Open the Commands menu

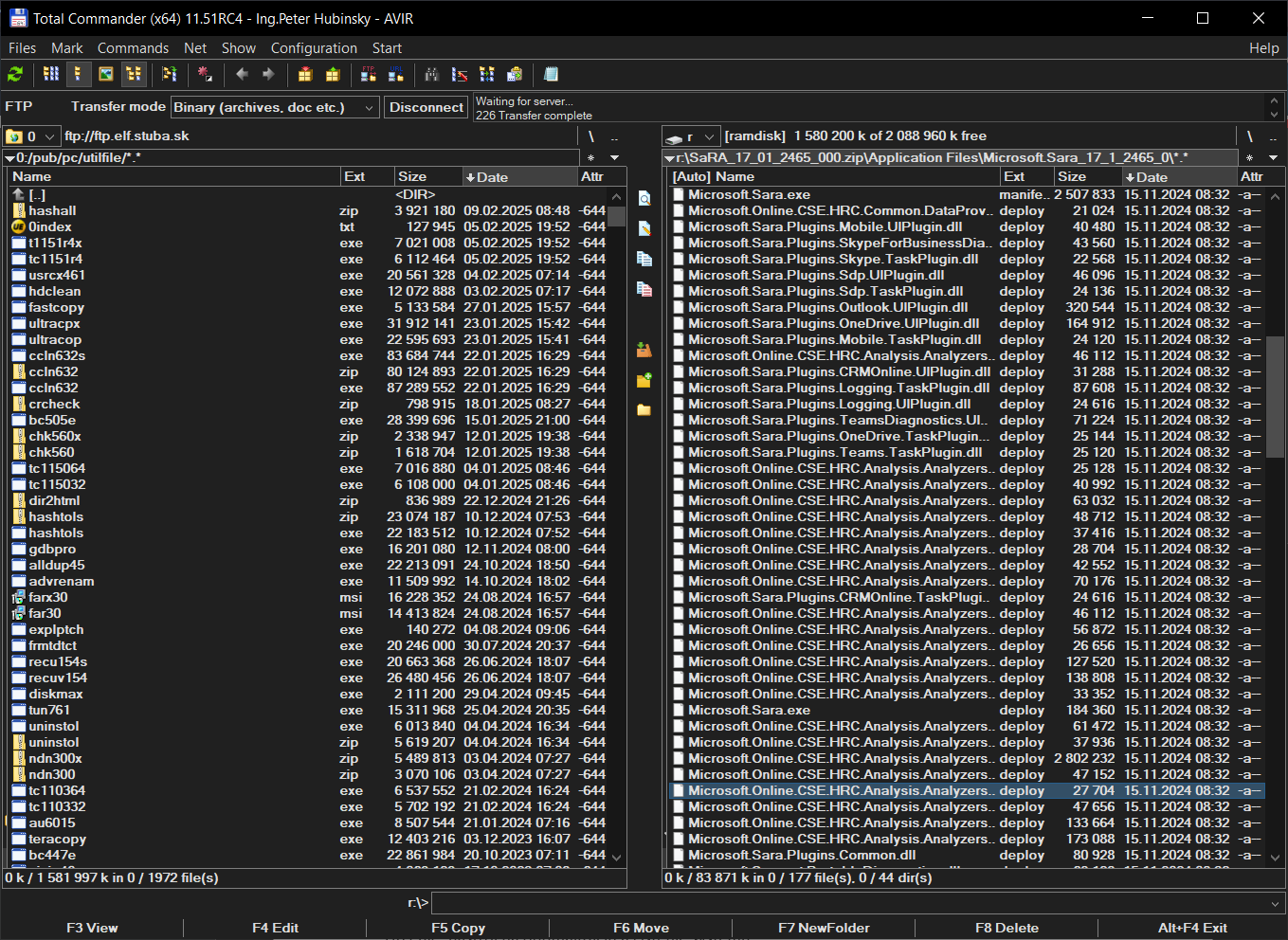tap(133, 48)
